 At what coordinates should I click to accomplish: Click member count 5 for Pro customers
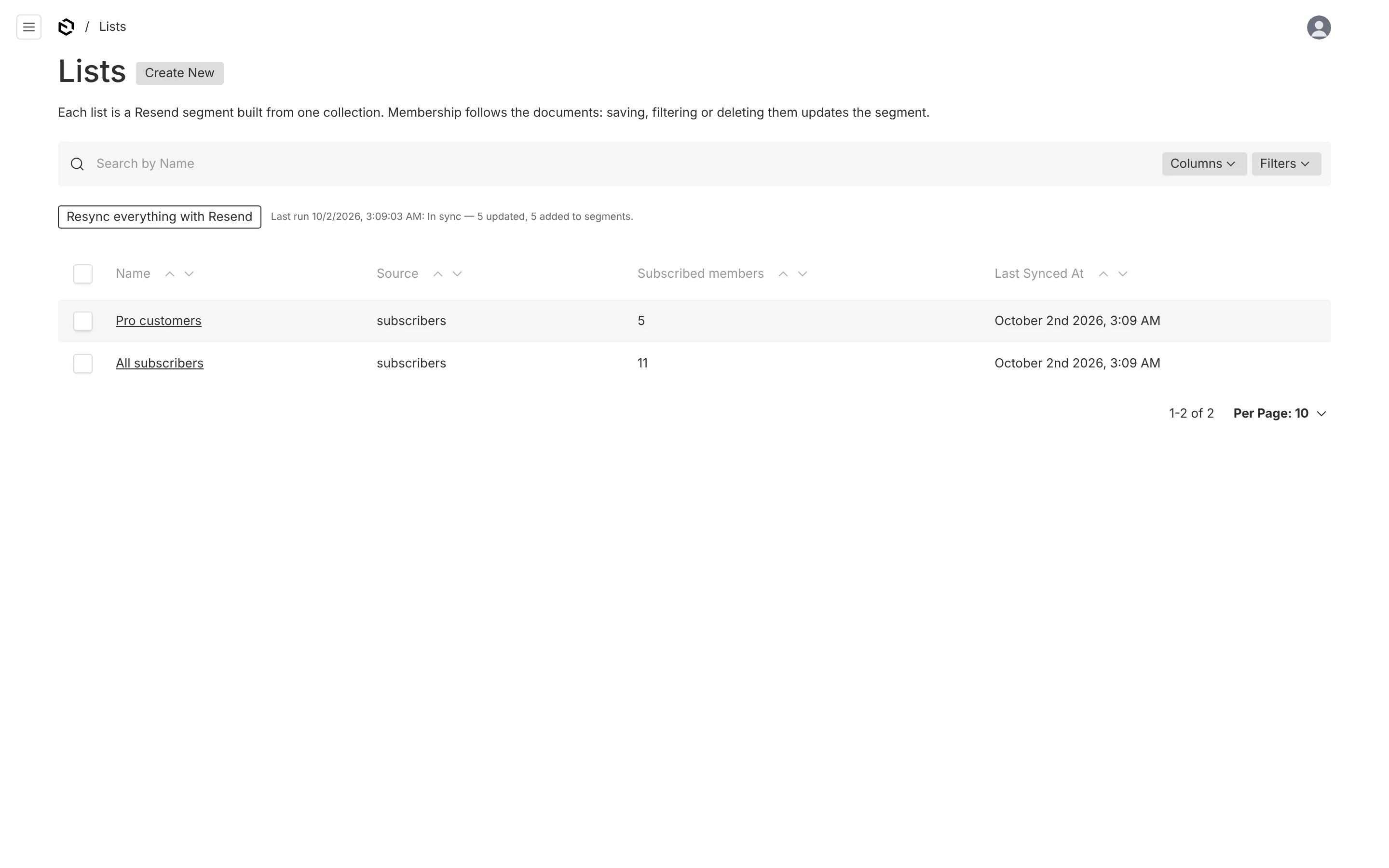click(641, 320)
